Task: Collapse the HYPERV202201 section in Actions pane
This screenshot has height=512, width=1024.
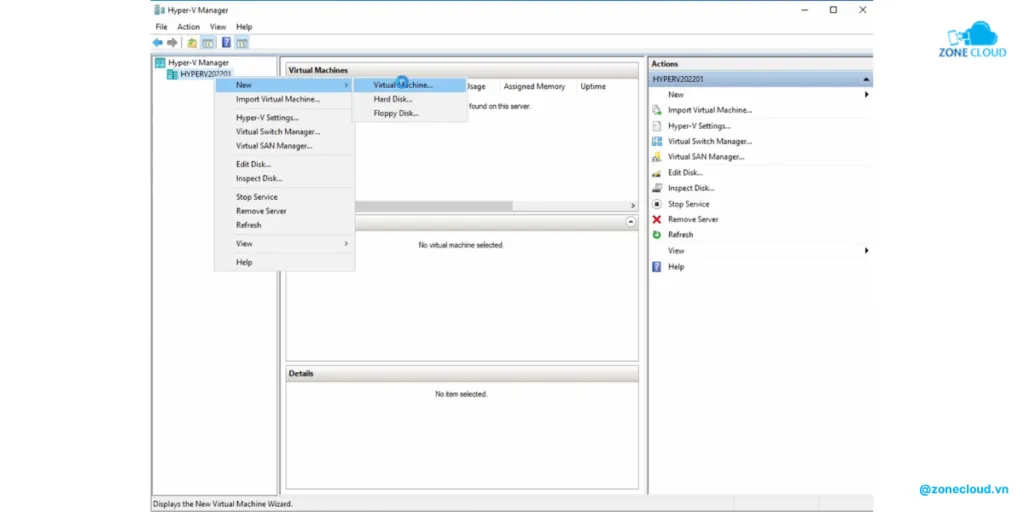Action: pos(866,79)
